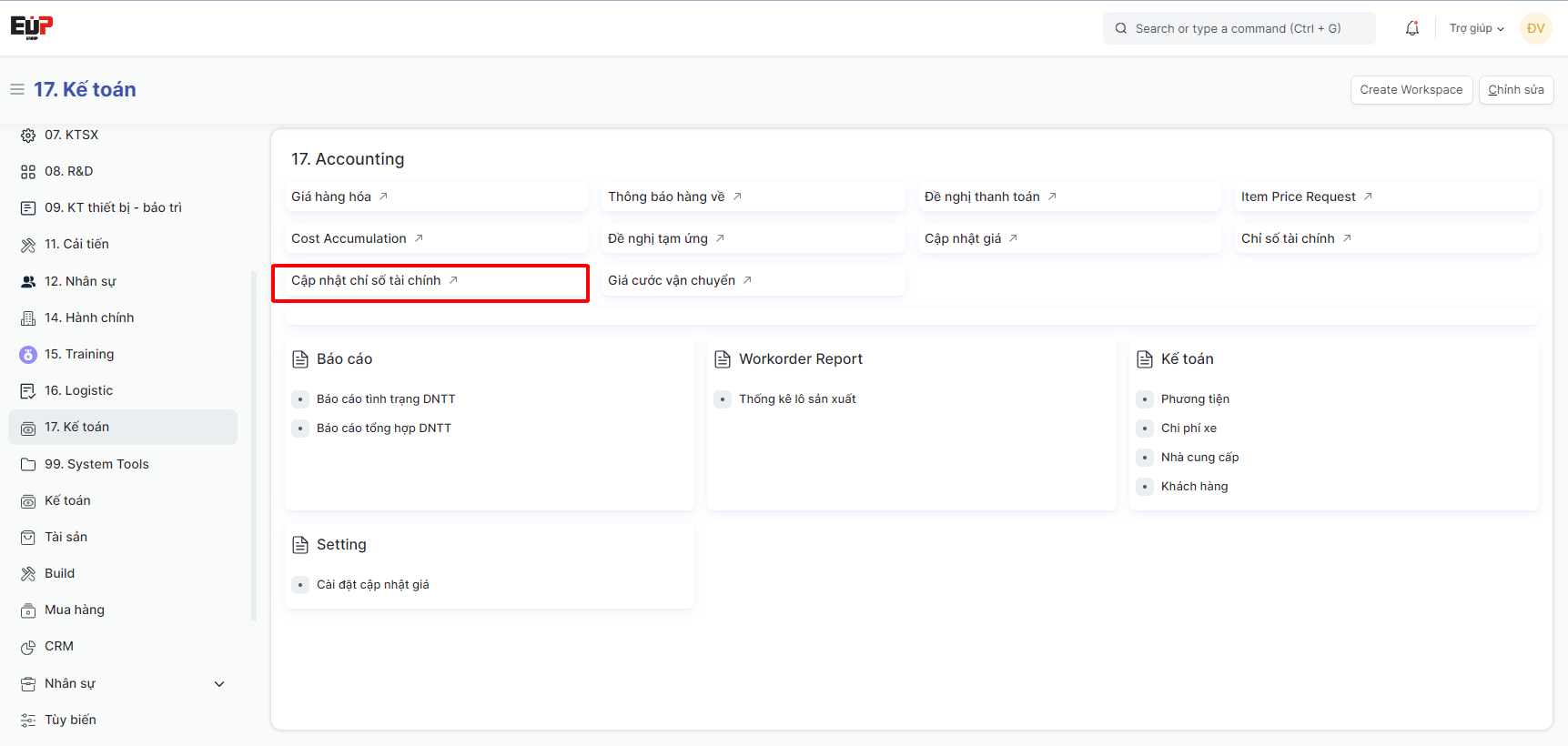Click the Create Workspace button

[x=1411, y=89]
